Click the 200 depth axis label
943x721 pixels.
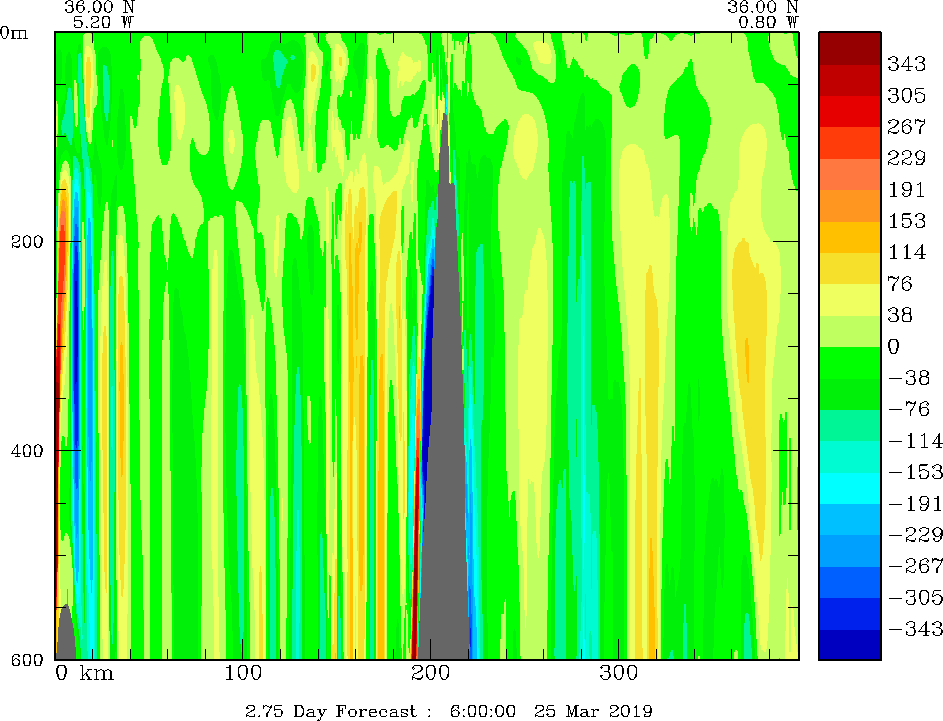pos(27,242)
